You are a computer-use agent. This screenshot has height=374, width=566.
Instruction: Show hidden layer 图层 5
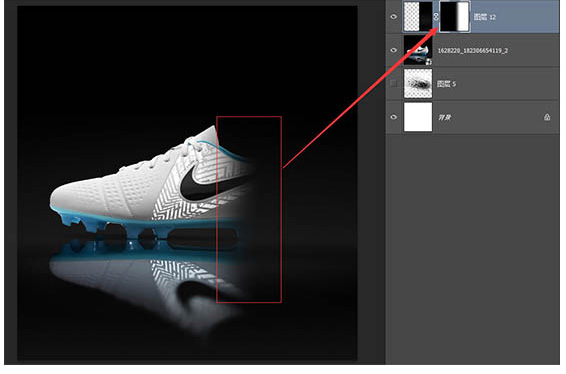[393, 84]
